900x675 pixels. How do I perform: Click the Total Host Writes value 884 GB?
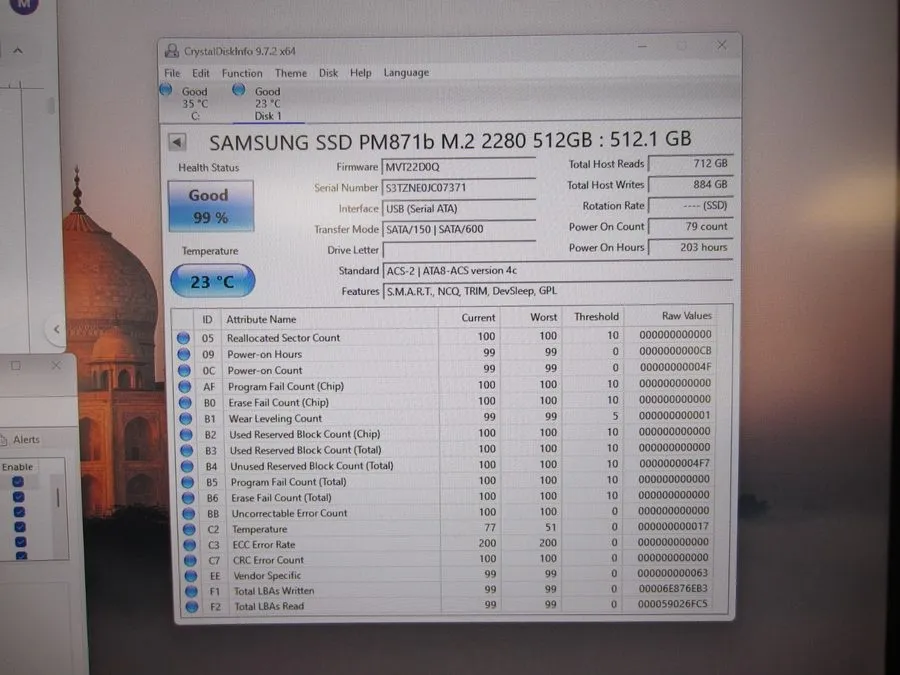click(x=690, y=184)
